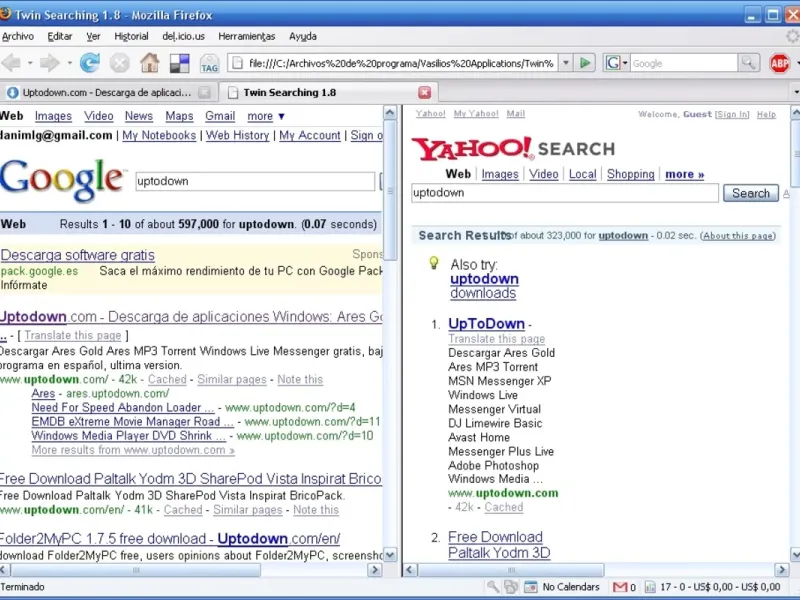Expand Yahoo more » options
This screenshot has width=800, height=600.
click(x=685, y=174)
